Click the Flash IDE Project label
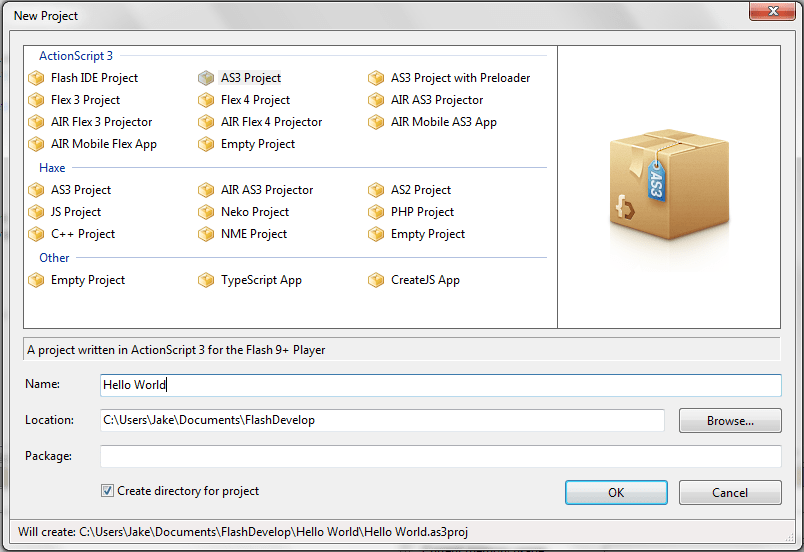804x552 pixels. click(x=94, y=78)
